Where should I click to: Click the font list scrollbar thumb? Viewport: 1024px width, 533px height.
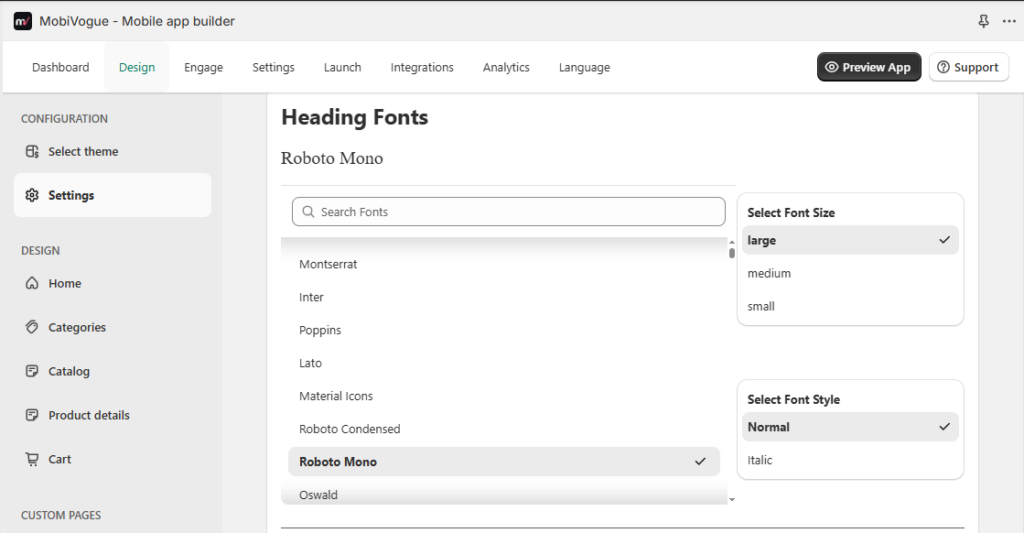(x=732, y=253)
